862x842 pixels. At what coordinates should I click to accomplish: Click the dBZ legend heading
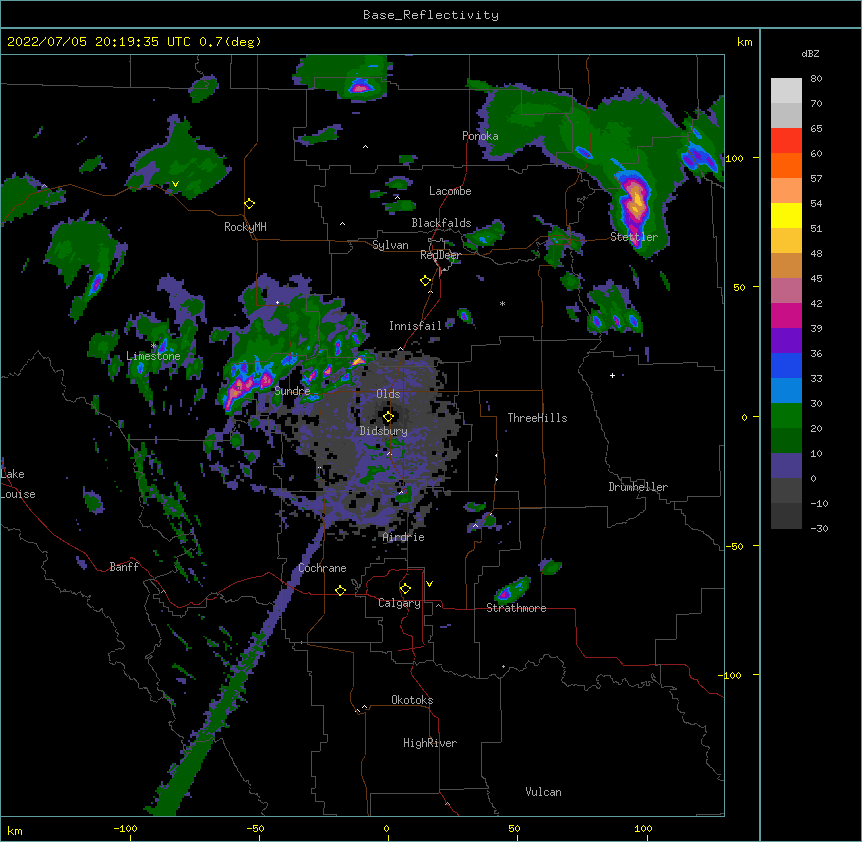click(x=810, y=53)
